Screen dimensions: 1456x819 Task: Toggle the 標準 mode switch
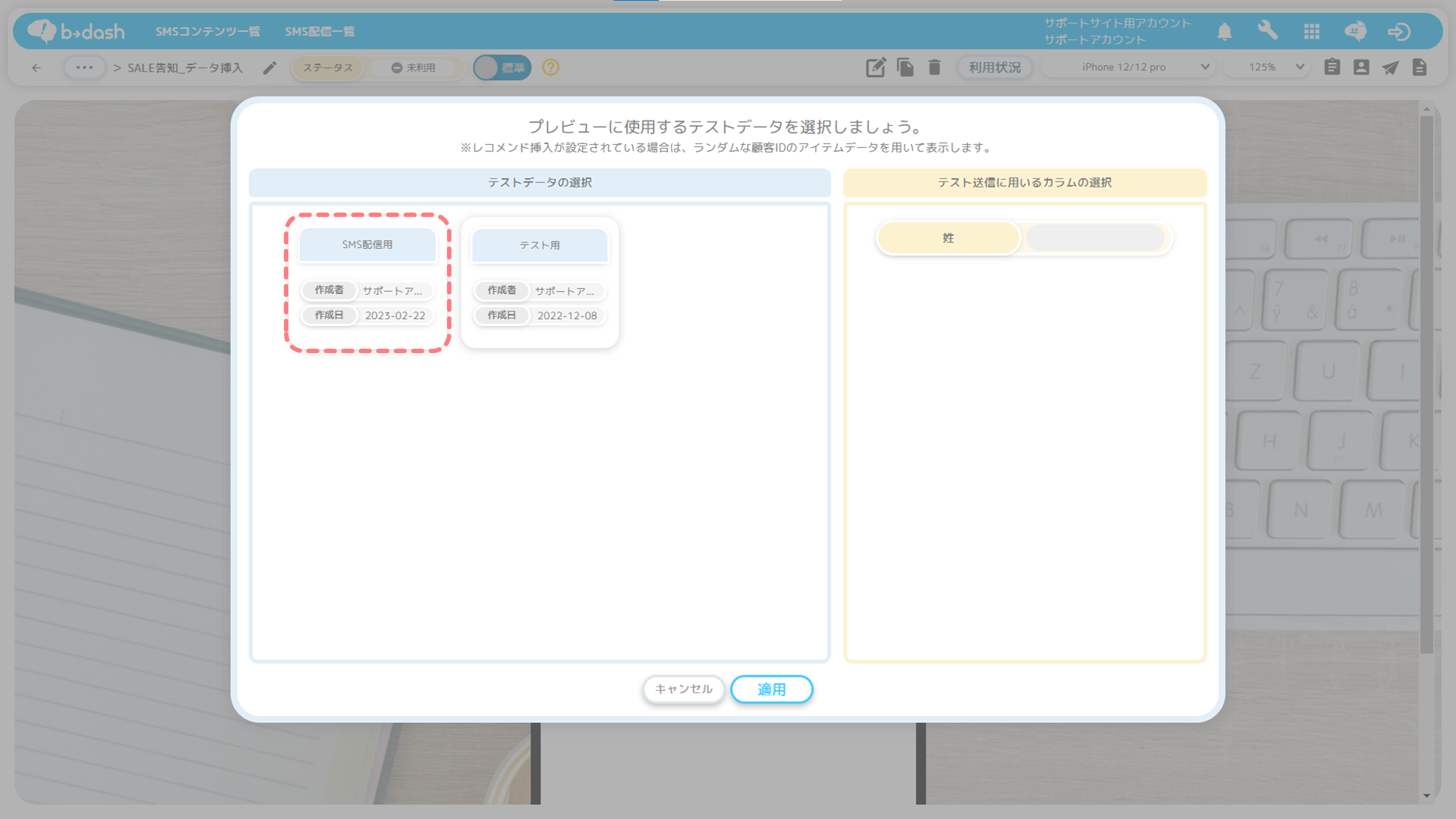(x=502, y=68)
